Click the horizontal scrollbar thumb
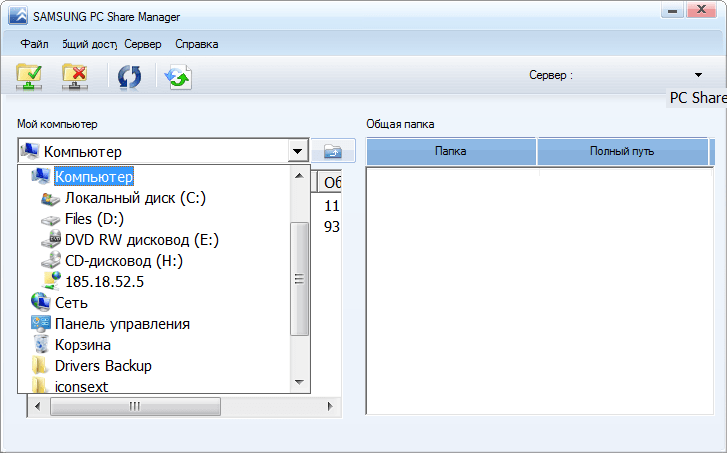Screen dimensions: 727x453 [135, 406]
